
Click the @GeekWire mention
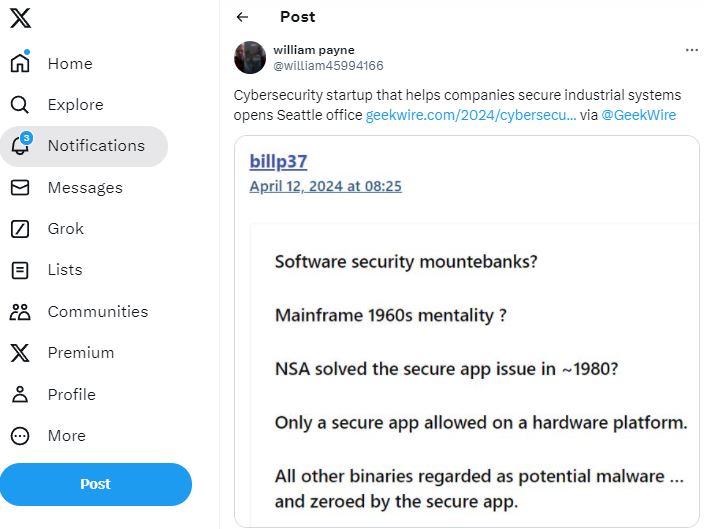coord(638,115)
